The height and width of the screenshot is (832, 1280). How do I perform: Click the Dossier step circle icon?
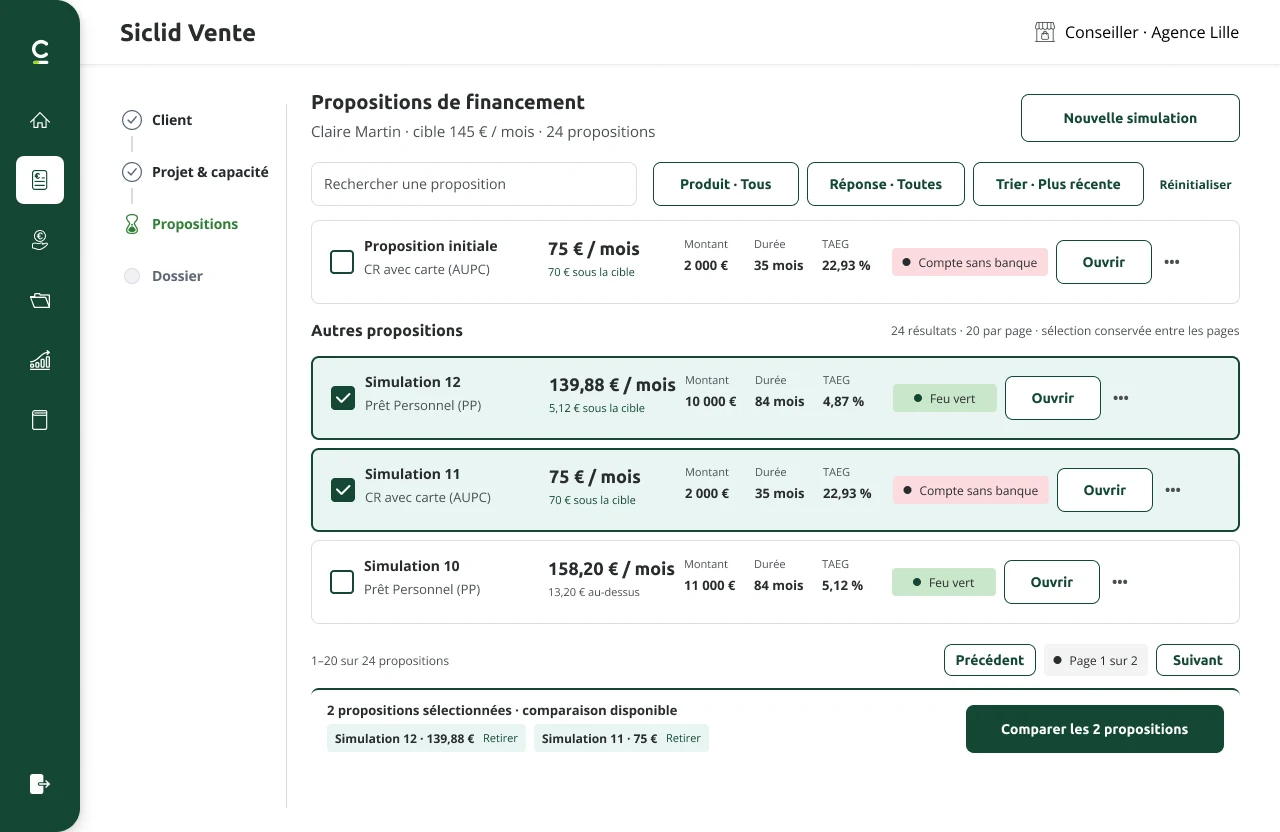132,276
